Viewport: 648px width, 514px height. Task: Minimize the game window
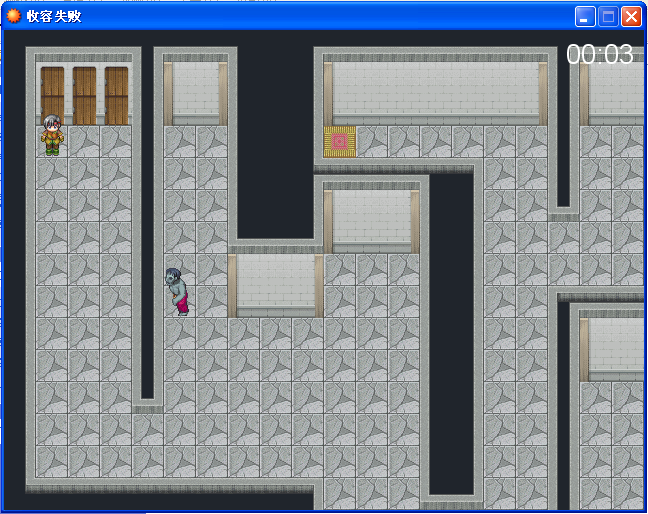coord(585,17)
